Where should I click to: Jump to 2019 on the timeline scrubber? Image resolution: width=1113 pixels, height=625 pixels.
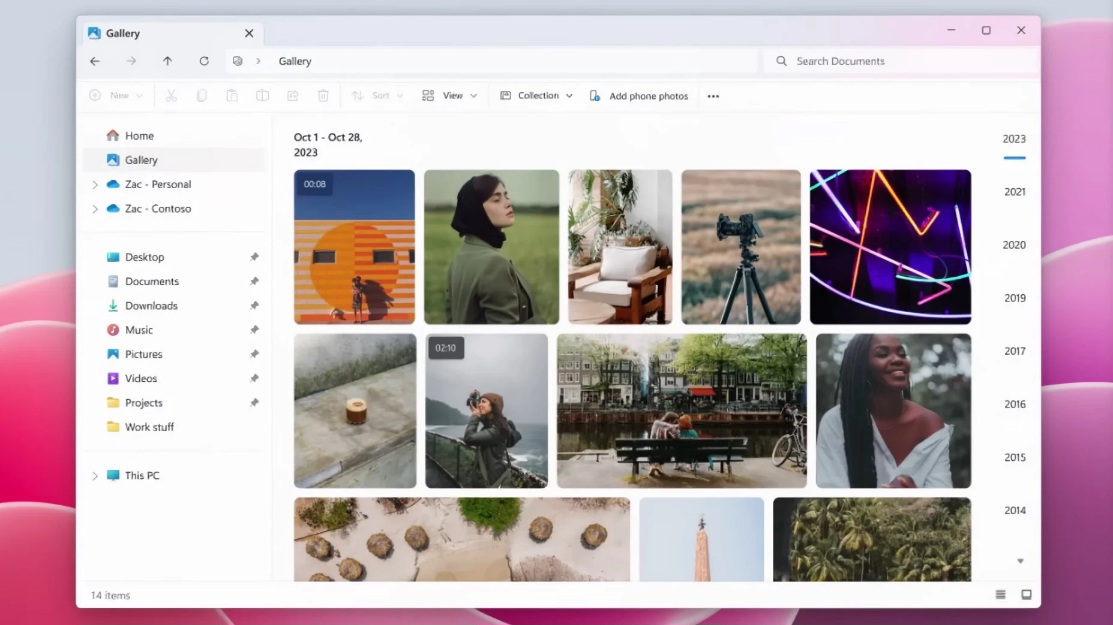[1014, 297]
